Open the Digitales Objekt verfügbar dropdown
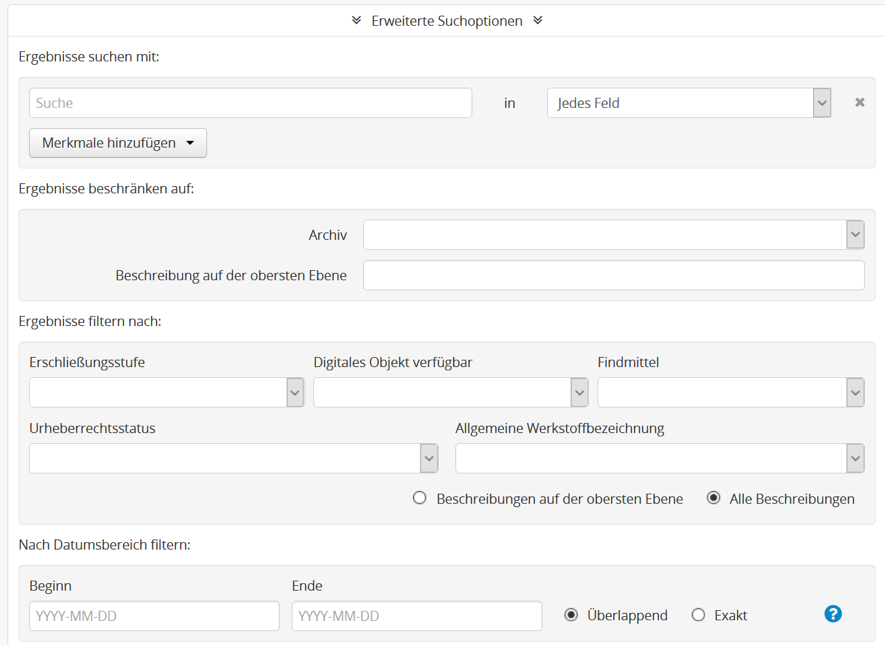 point(450,393)
